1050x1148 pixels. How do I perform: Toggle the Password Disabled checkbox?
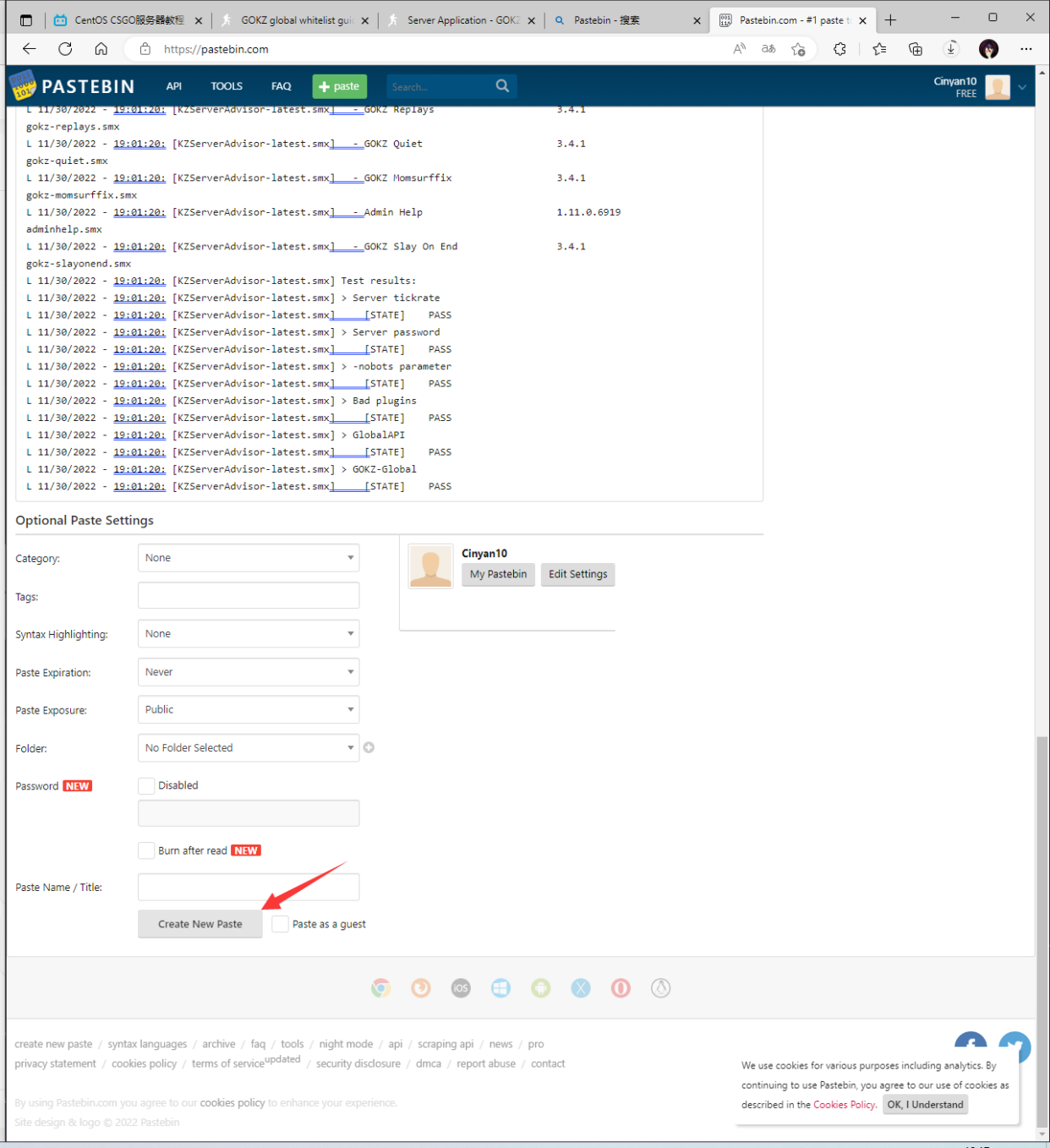point(146,785)
